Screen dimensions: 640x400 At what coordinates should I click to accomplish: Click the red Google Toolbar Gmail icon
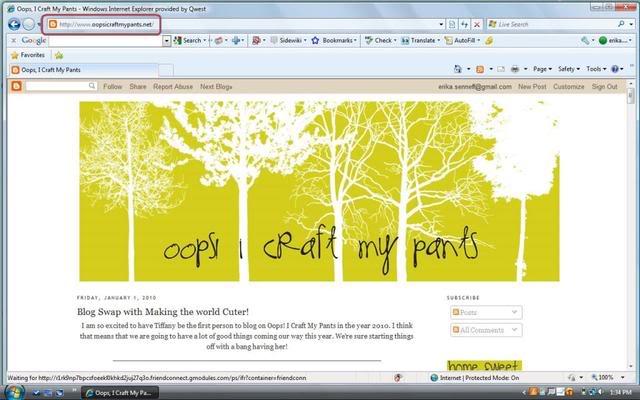click(x=256, y=40)
